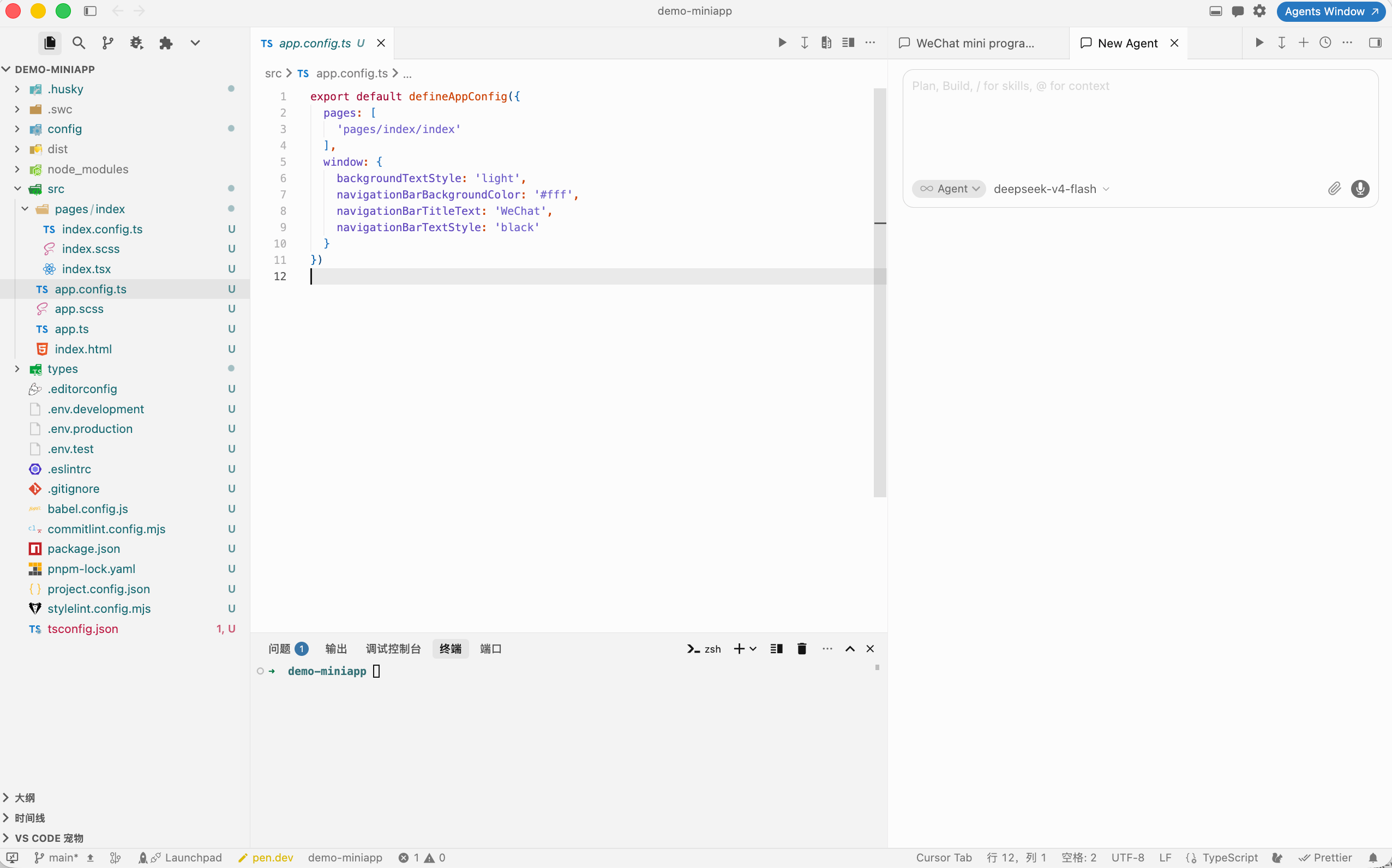Image resolution: width=1392 pixels, height=868 pixels.
Task: Expand the 时间线 timeline section
Action: 124,817
